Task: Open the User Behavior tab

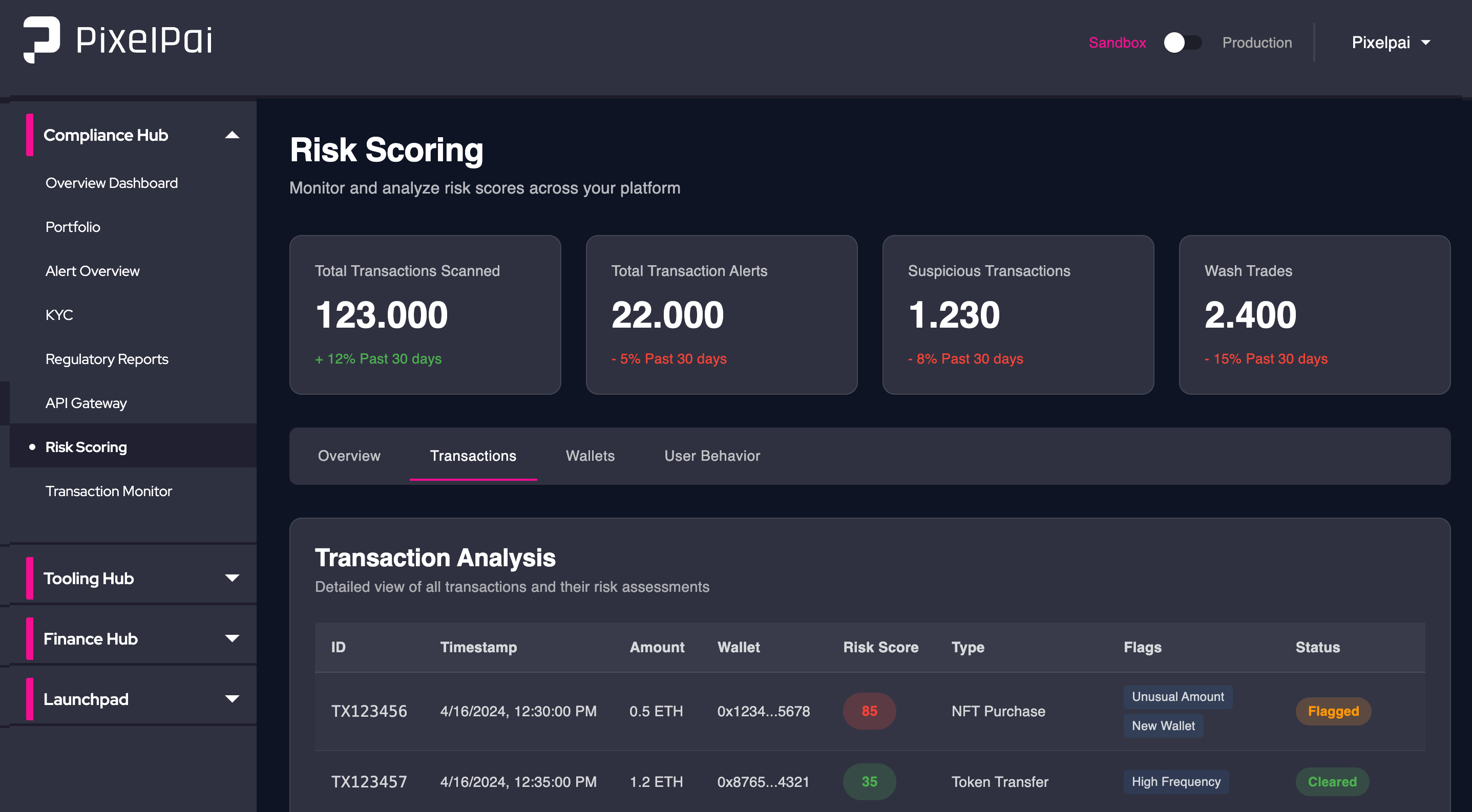Action: click(712, 456)
